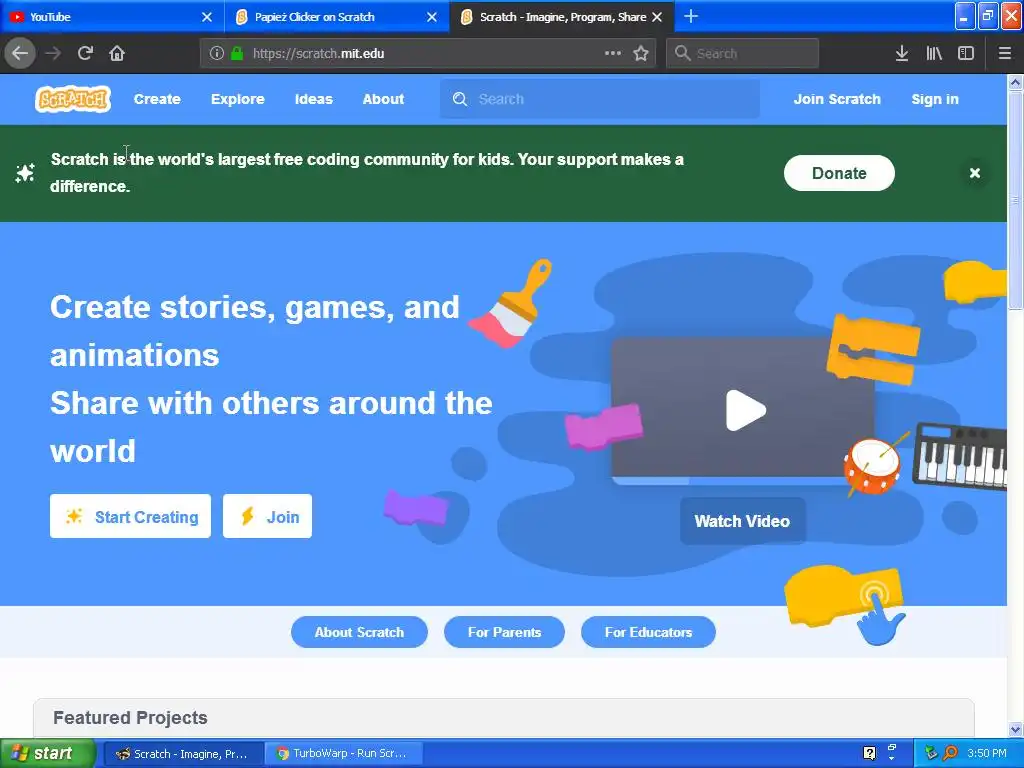
Task: Click the Join button with lightning bolt
Action: pos(267,517)
